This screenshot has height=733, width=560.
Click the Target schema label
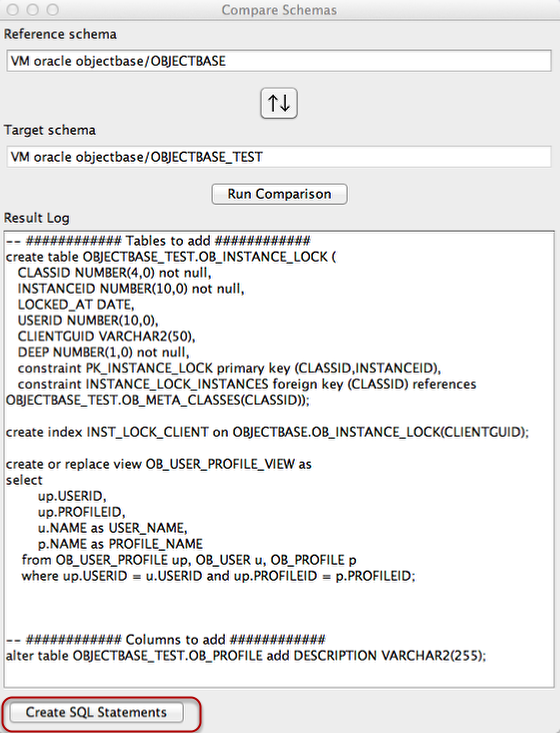[x=50, y=130]
